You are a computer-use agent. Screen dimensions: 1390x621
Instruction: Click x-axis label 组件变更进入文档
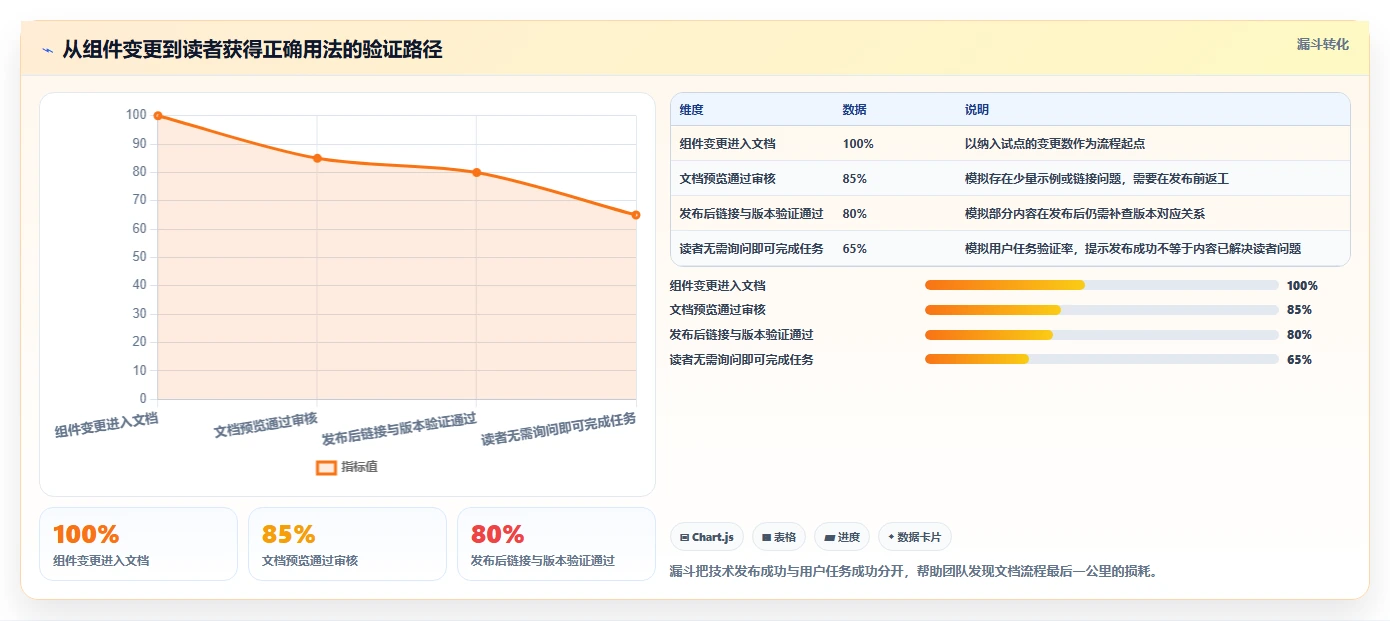[x=107, y=425]
